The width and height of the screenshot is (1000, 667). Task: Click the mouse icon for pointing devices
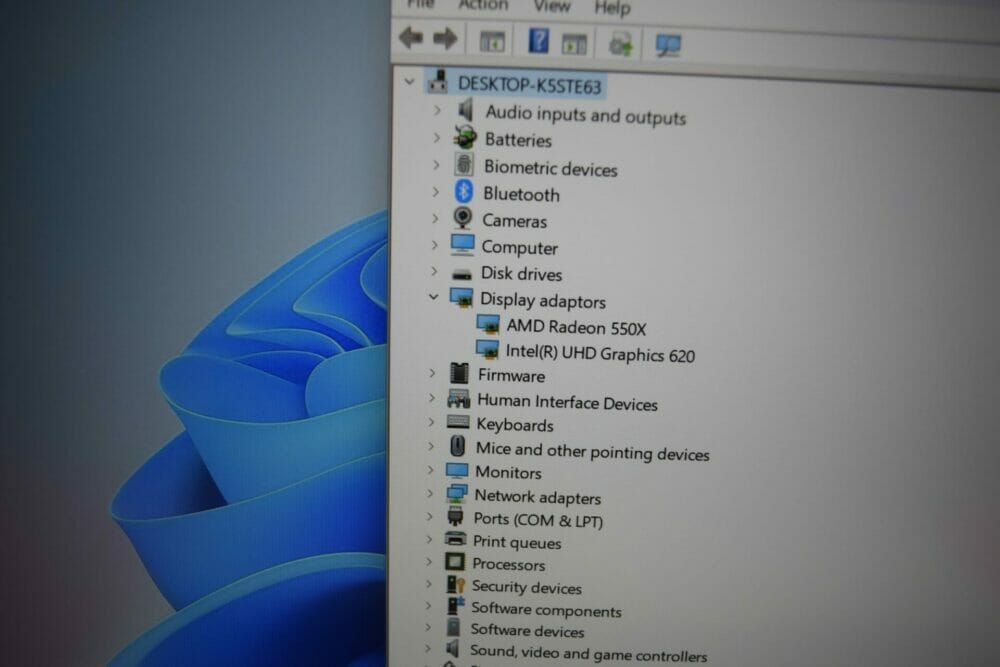pos(457,446)
